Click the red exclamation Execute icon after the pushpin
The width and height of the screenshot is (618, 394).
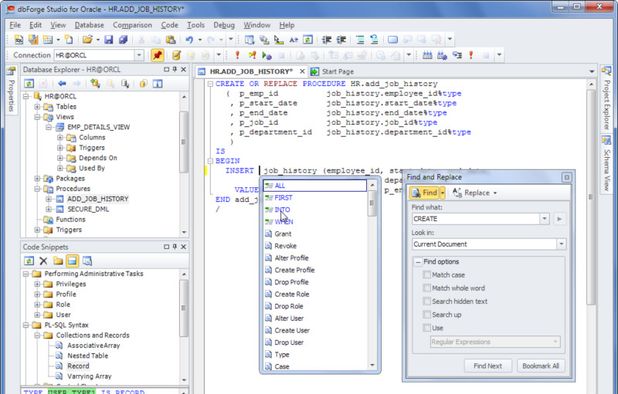tap(237, 55)
